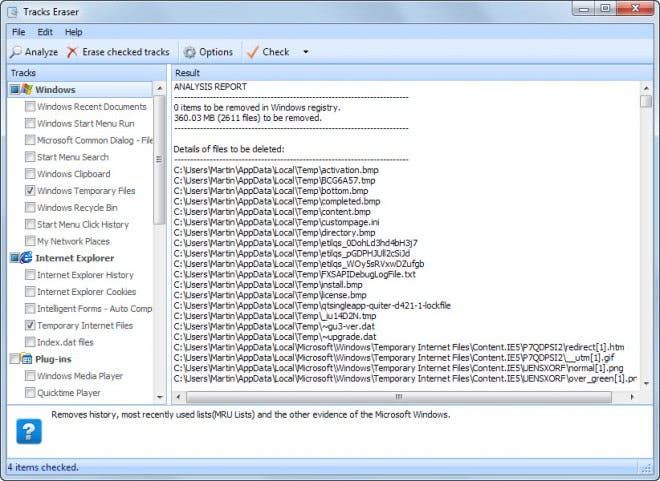Enable Intelligent Forms Auto Complete checkbox
Screen dimensions: 660x481
click(30, 308)
